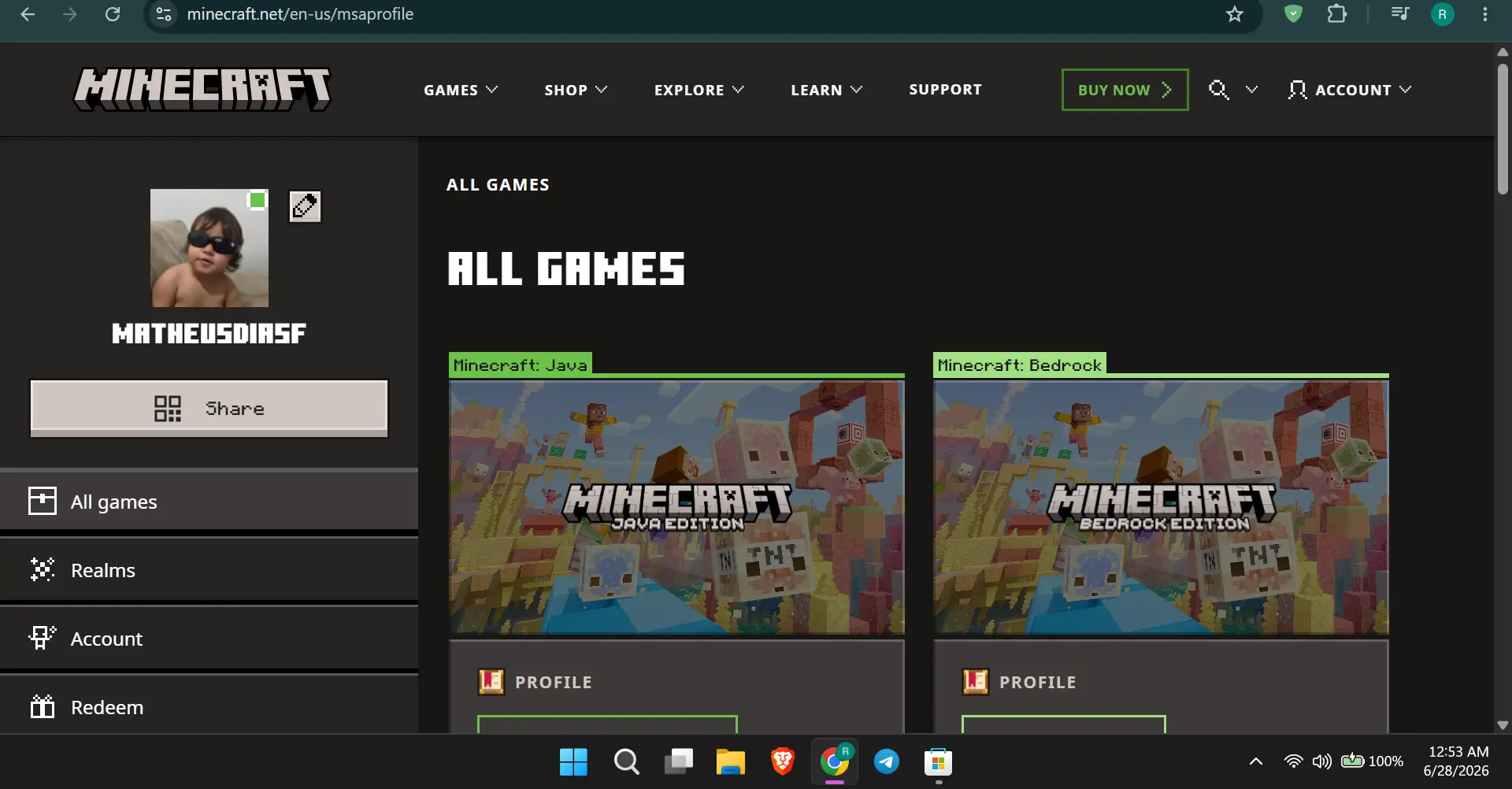Open the Windows Start menu
1512x789 pixels.
pos(573,761)
